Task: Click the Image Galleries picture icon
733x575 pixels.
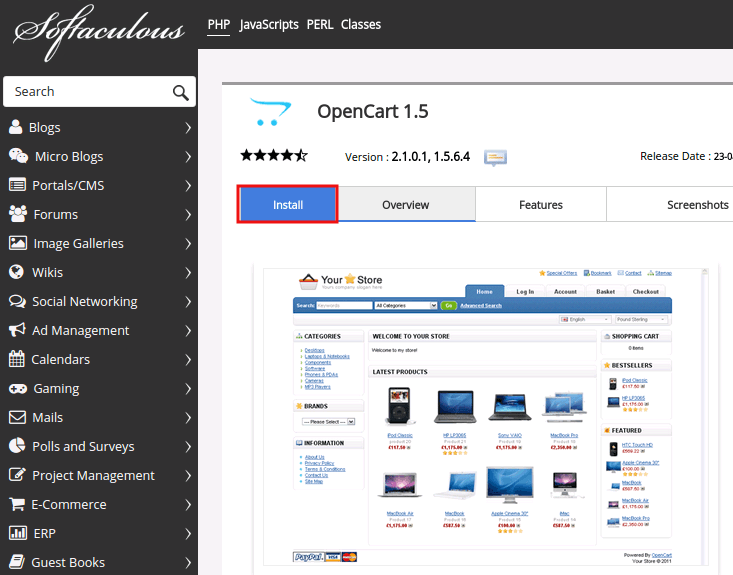Action: [18, 243]
